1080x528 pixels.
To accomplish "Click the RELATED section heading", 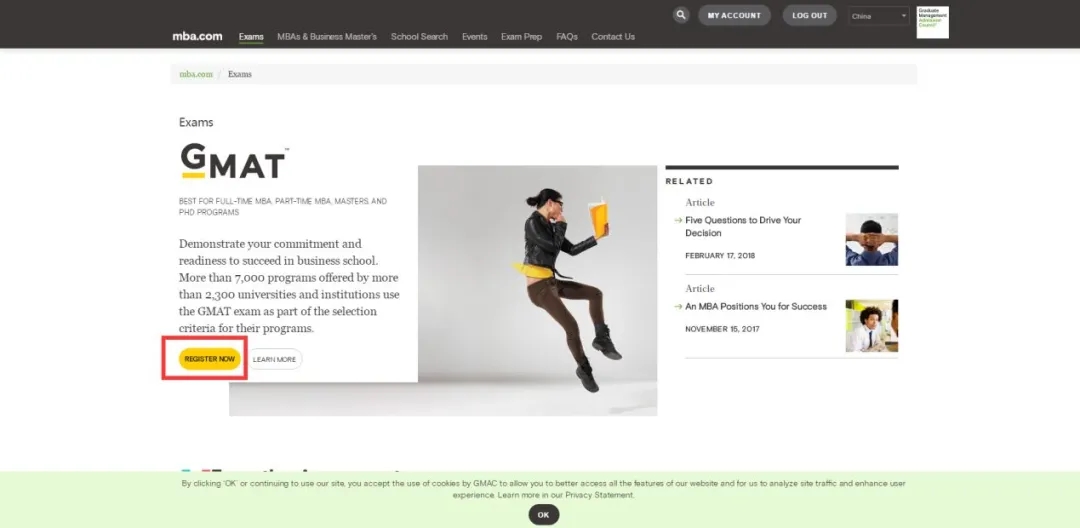I will (689, 181).
